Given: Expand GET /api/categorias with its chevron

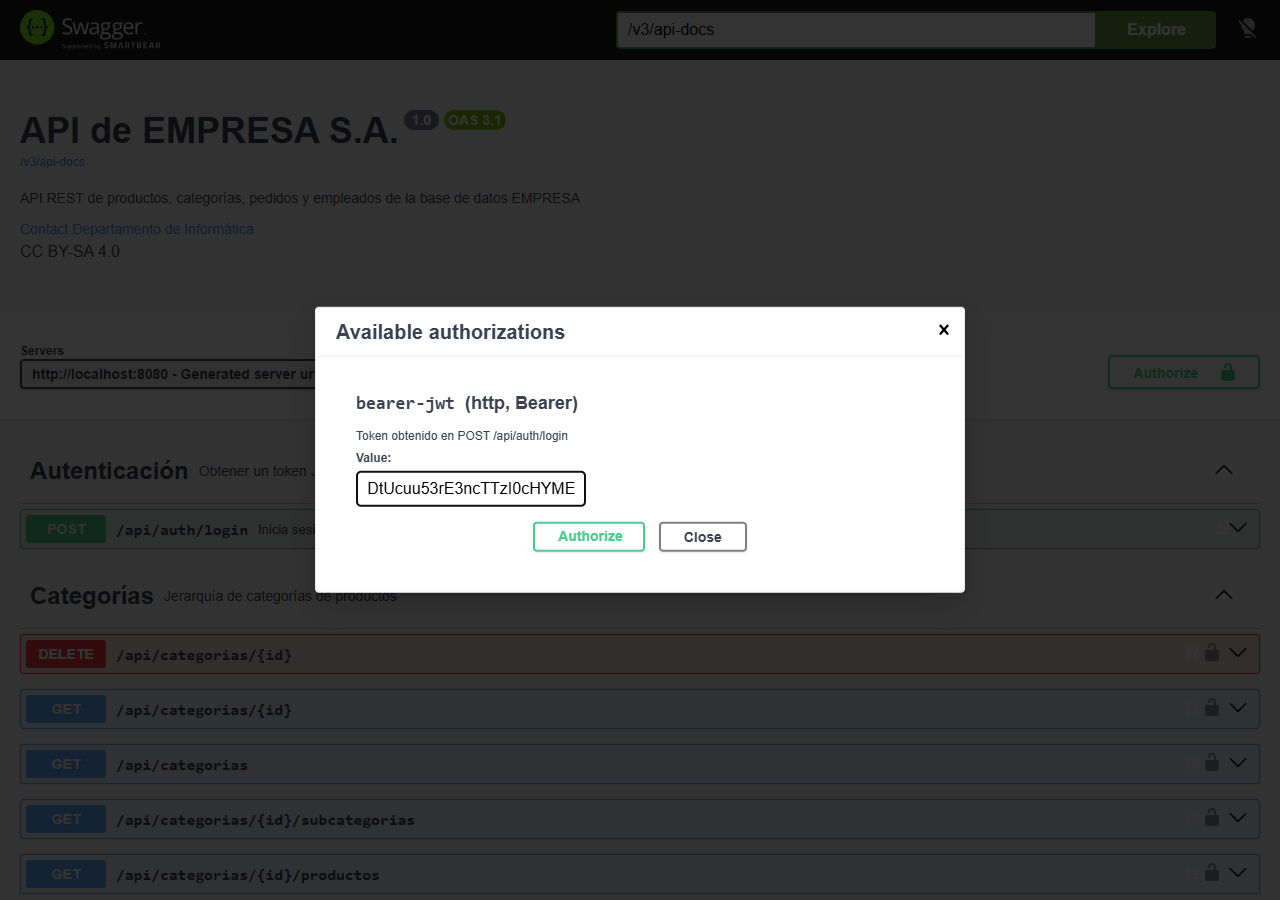Looking at the screenshot, I should (x=1238, y=763).
